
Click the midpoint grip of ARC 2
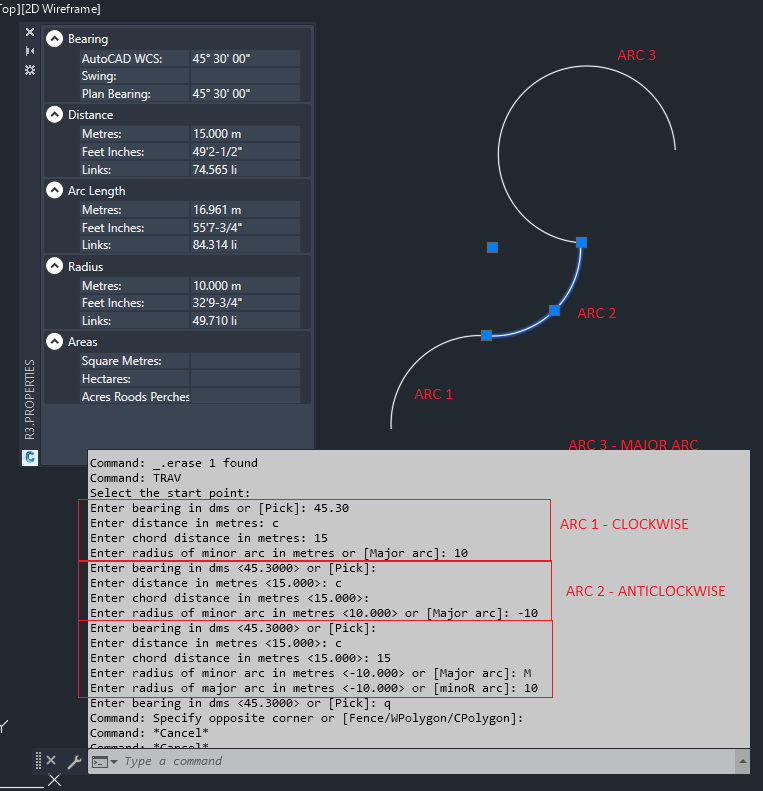tap(554, 310)
